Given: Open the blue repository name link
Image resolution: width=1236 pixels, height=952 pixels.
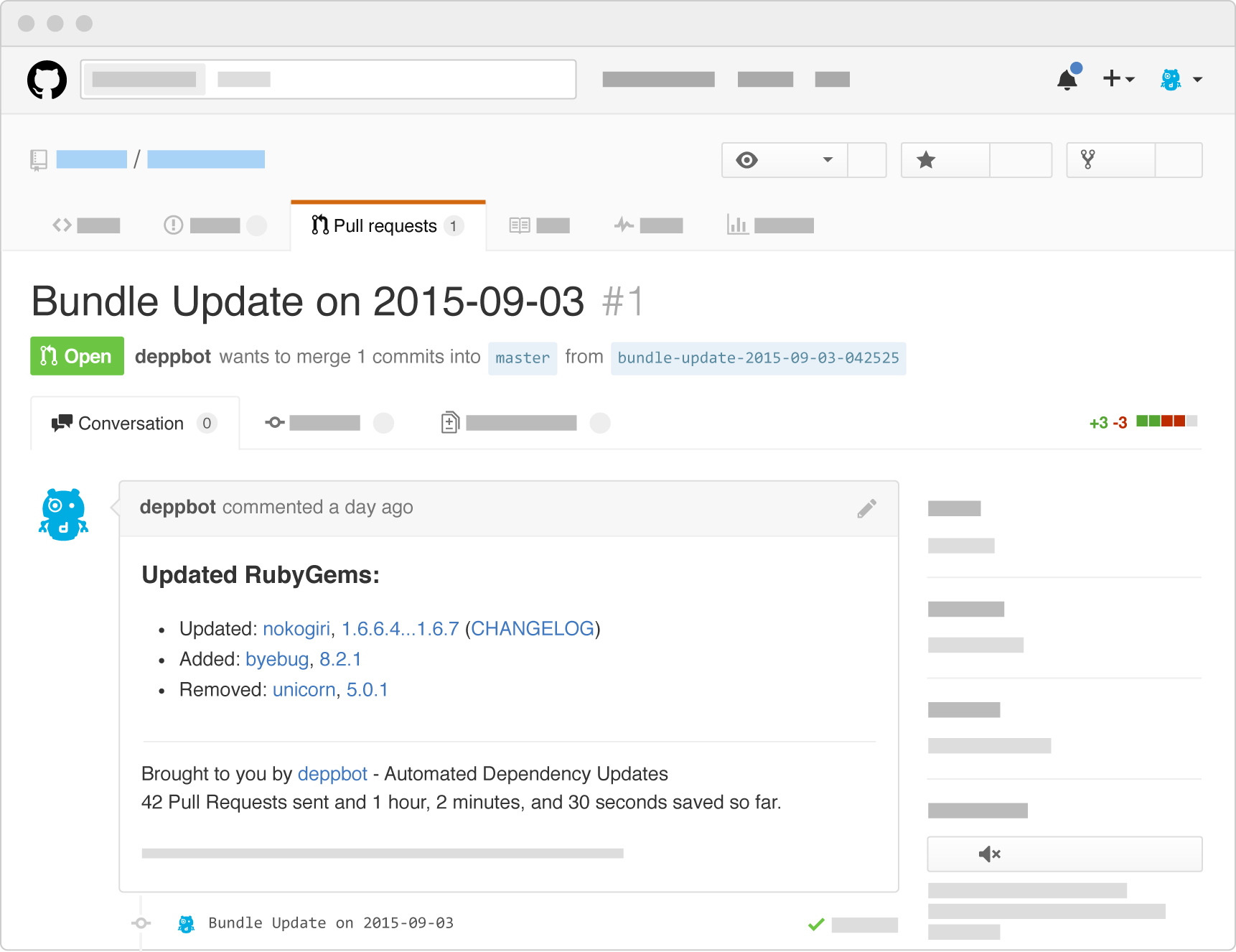Looking at the screenshot, I should (206, 159).
